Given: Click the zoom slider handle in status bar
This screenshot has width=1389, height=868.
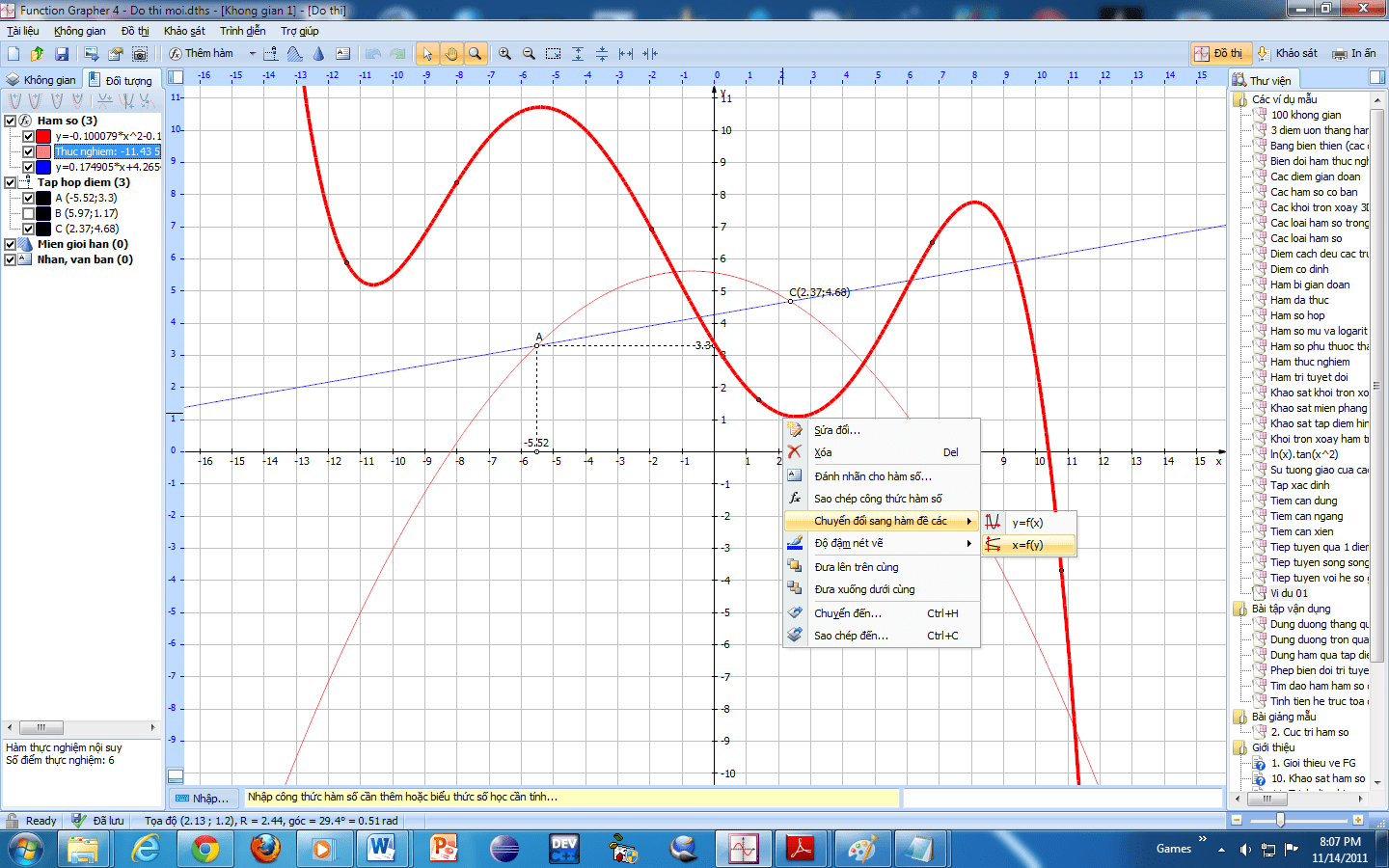Looking at the screenshot, I should [x=1280, y=820].
